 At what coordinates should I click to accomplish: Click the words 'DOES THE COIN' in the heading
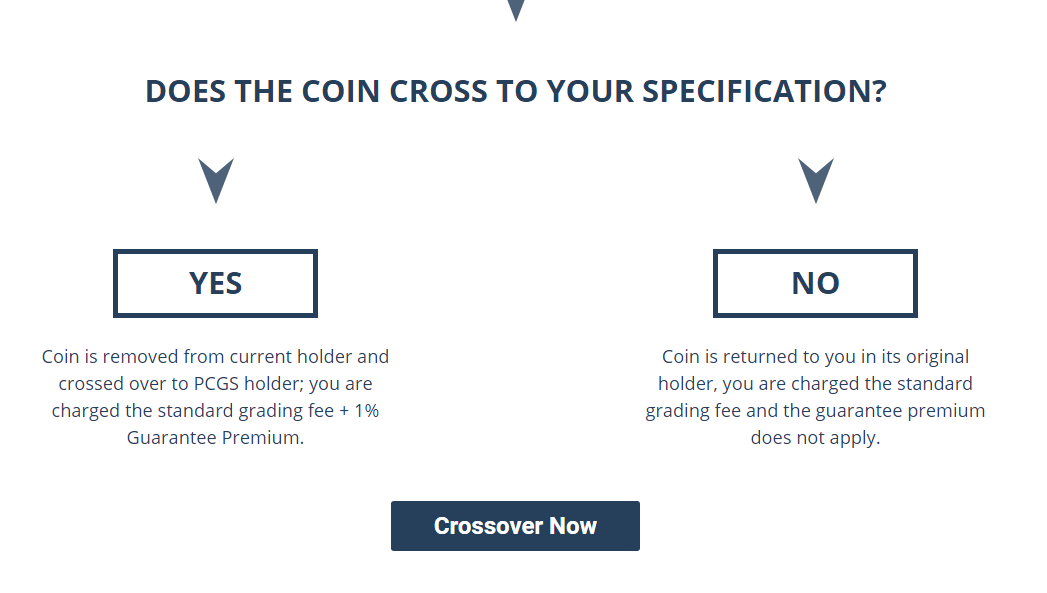pyautogui.click(x=262, y=91)
